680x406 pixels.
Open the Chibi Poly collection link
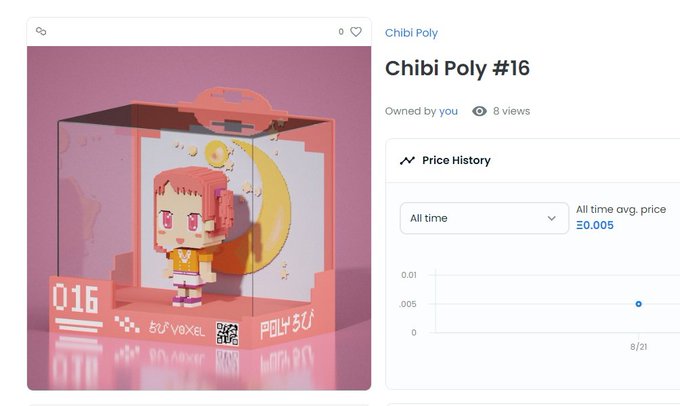coord(411,33)
